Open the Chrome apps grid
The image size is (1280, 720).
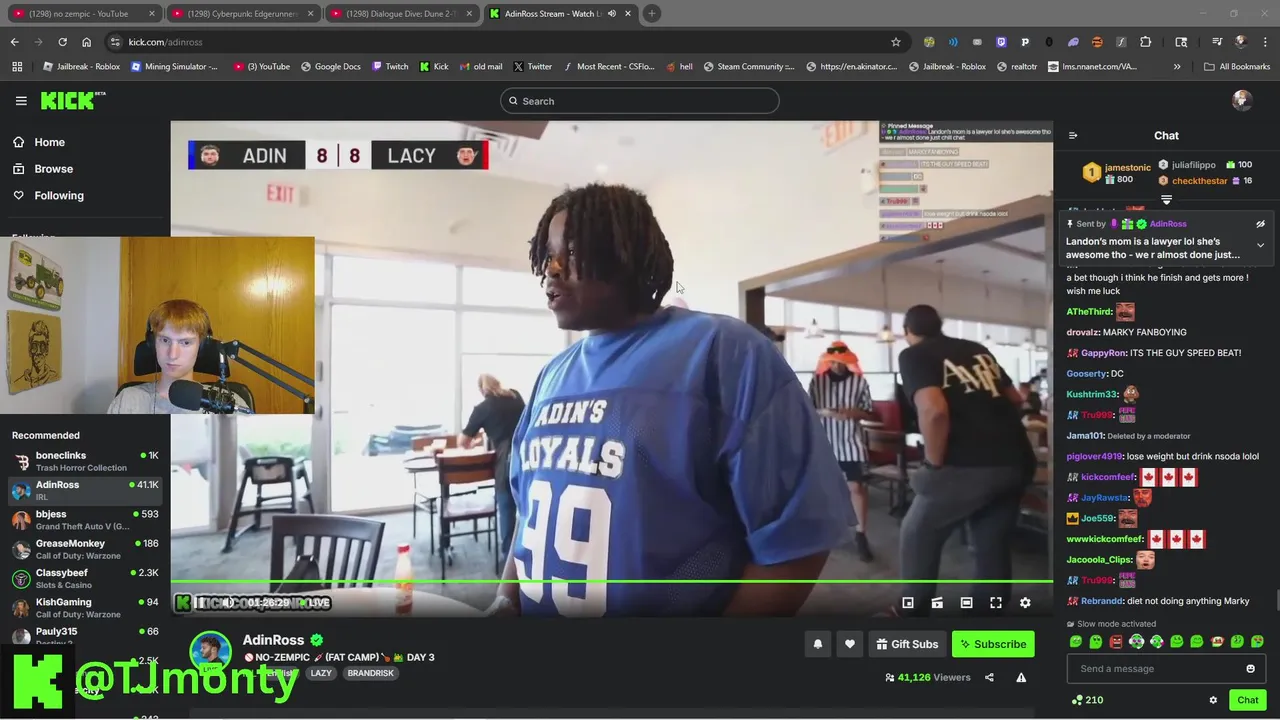[17, 67]
